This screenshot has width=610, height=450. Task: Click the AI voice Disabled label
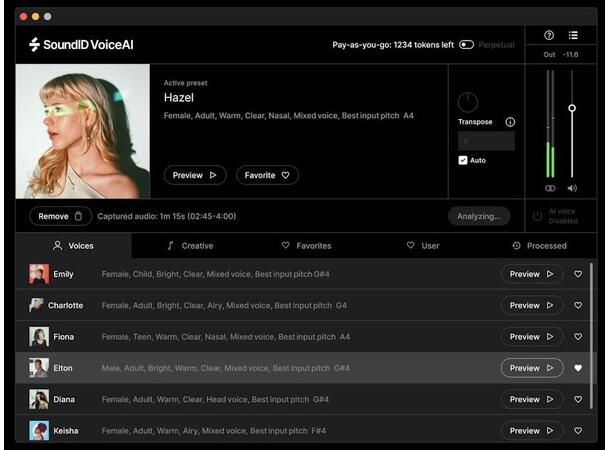563,216
